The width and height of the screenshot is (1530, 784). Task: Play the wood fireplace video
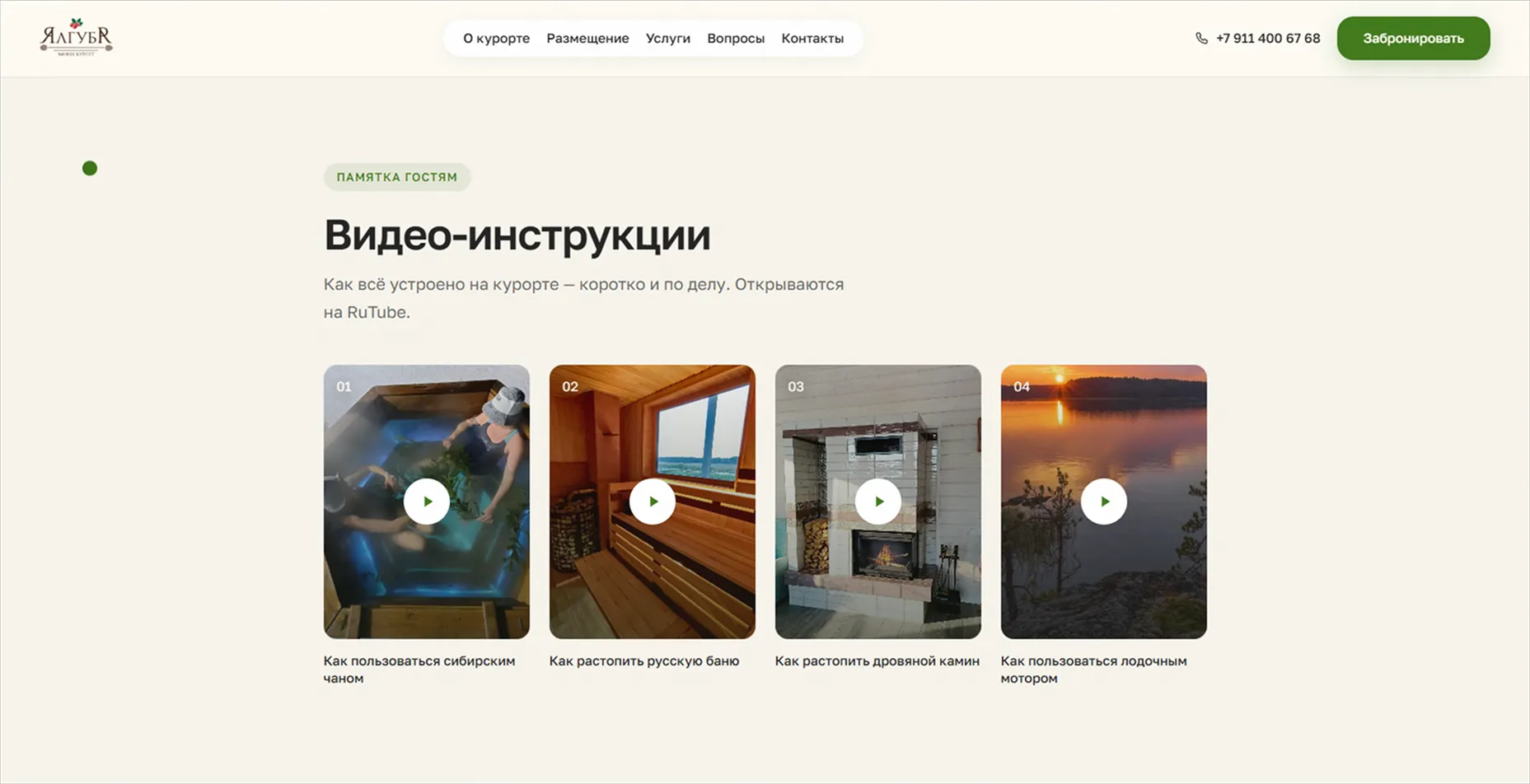click(x=878, y=502)
